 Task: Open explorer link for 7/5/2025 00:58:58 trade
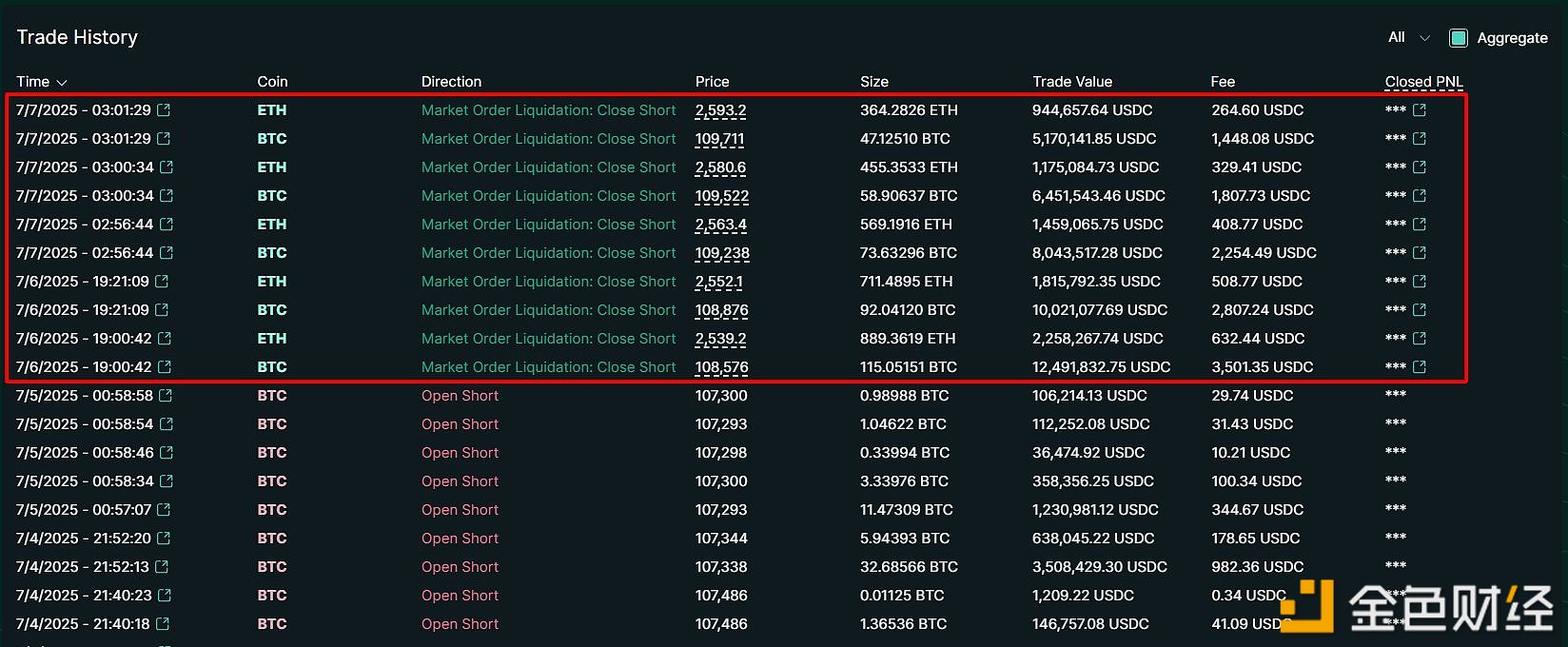[x=166, y=396]
